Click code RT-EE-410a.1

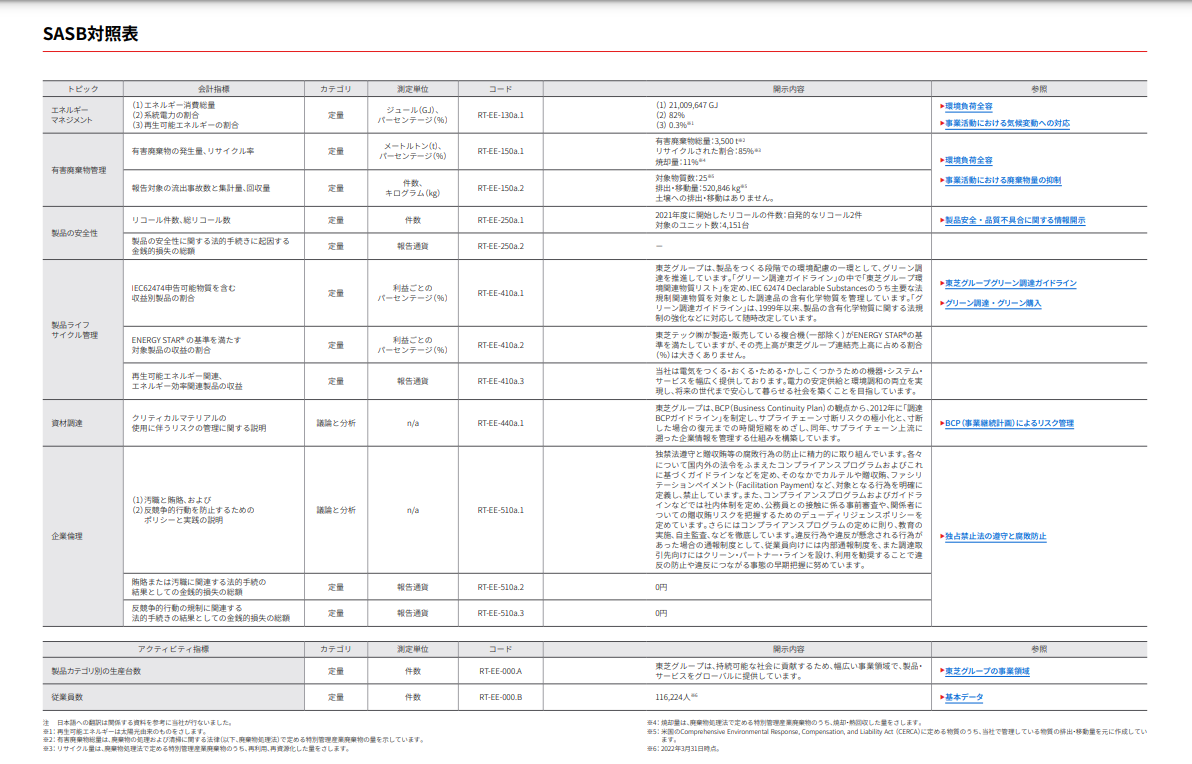(500, 293)
